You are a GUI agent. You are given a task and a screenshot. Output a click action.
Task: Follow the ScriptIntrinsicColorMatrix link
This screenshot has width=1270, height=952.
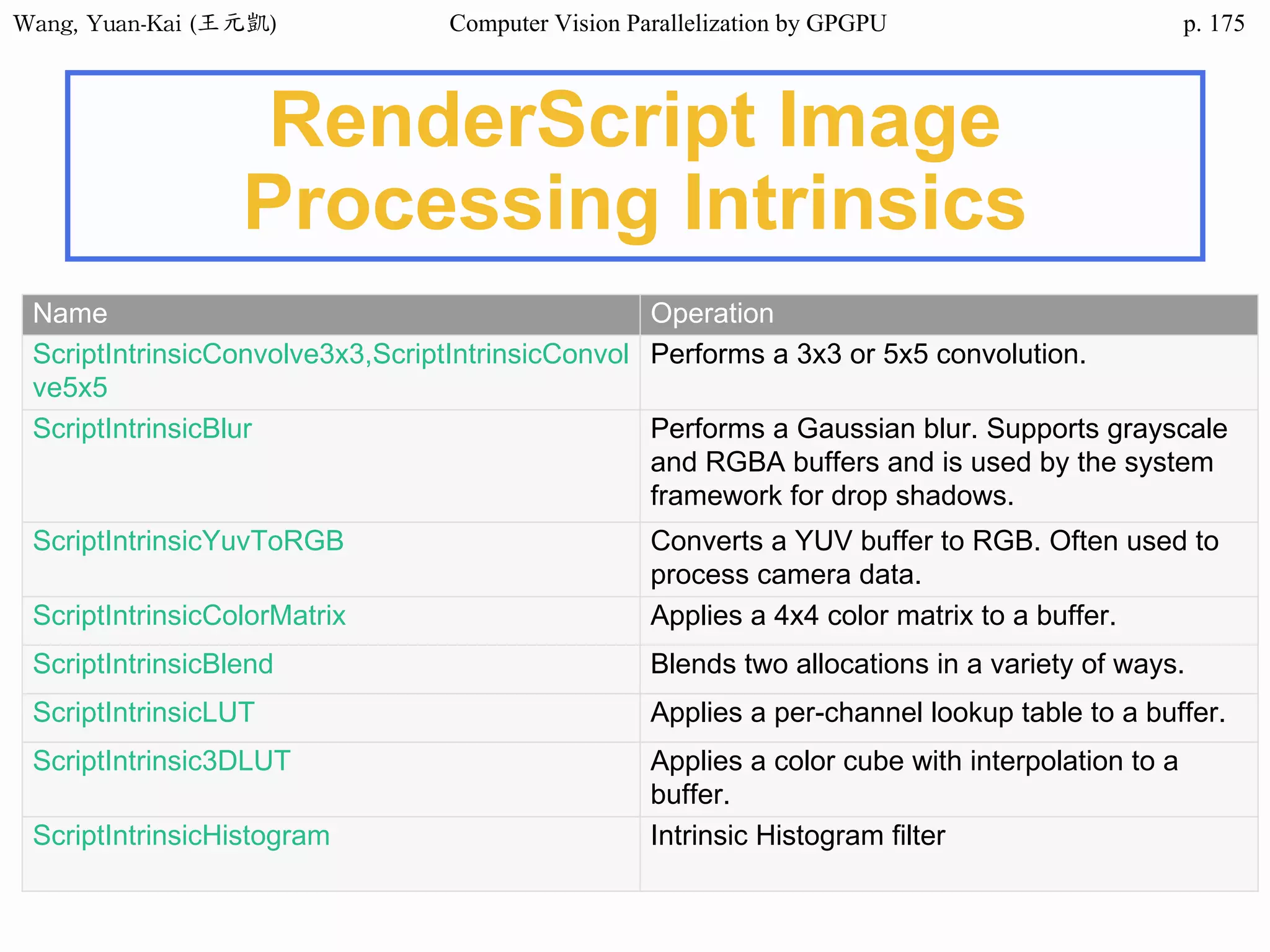[x=189, y=615]
